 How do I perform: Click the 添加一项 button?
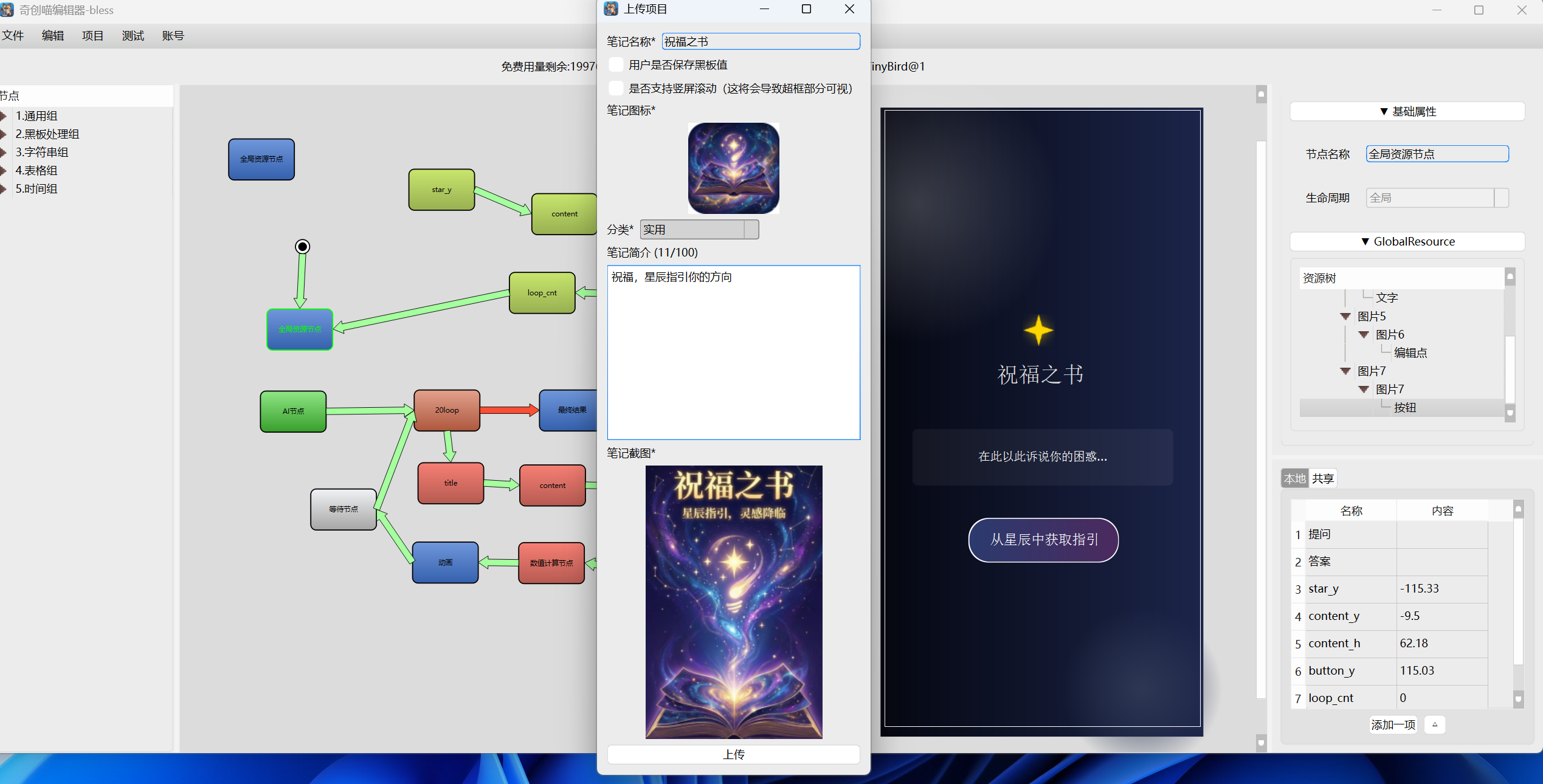pos(1393,724)
